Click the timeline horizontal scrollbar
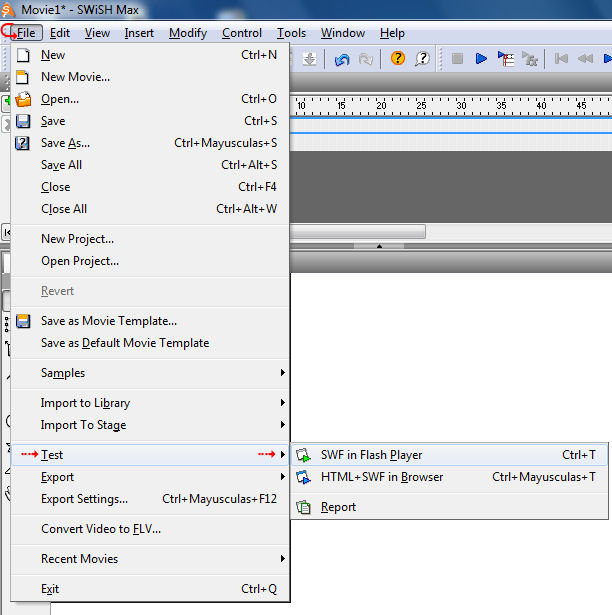Viewport: 612px width, 615px height. (357, 232)
